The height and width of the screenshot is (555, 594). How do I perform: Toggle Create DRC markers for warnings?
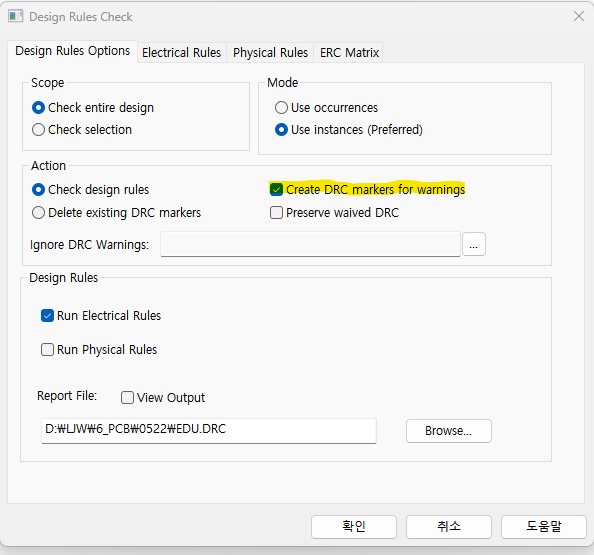(x=276, y=189)
